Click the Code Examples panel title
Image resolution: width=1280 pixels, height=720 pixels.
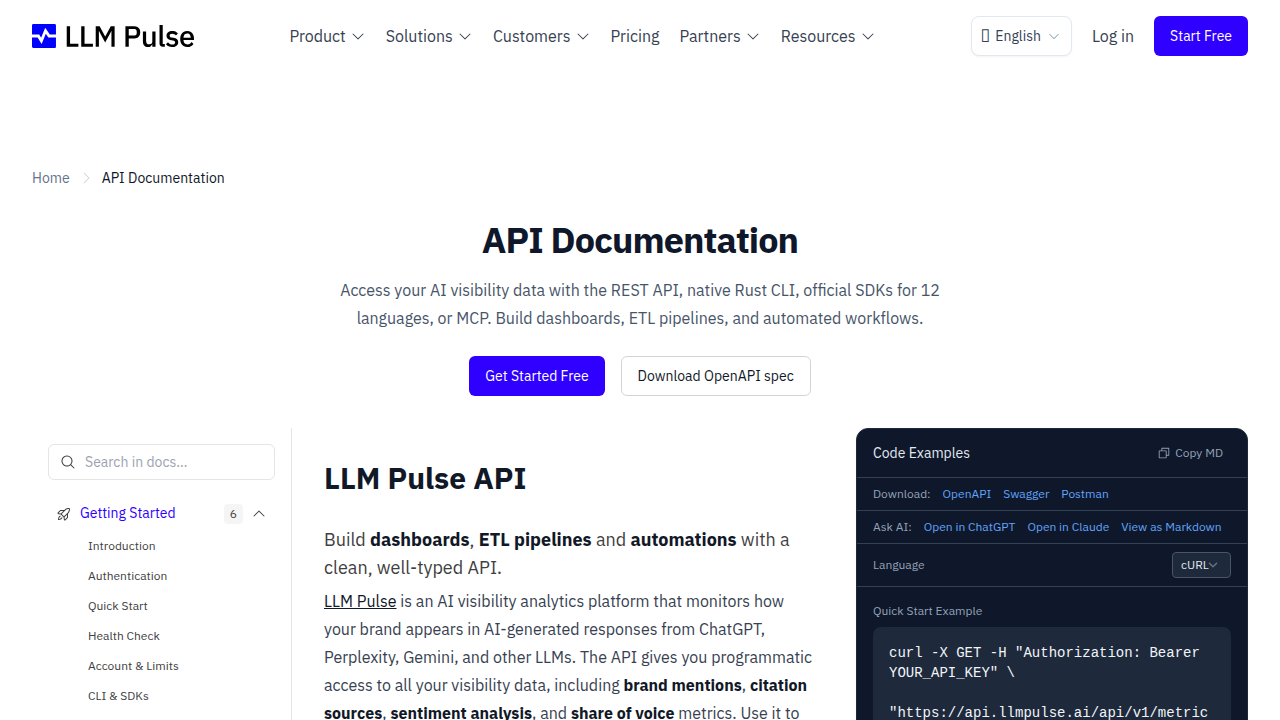pyautogui.click(x=921, y=453)
